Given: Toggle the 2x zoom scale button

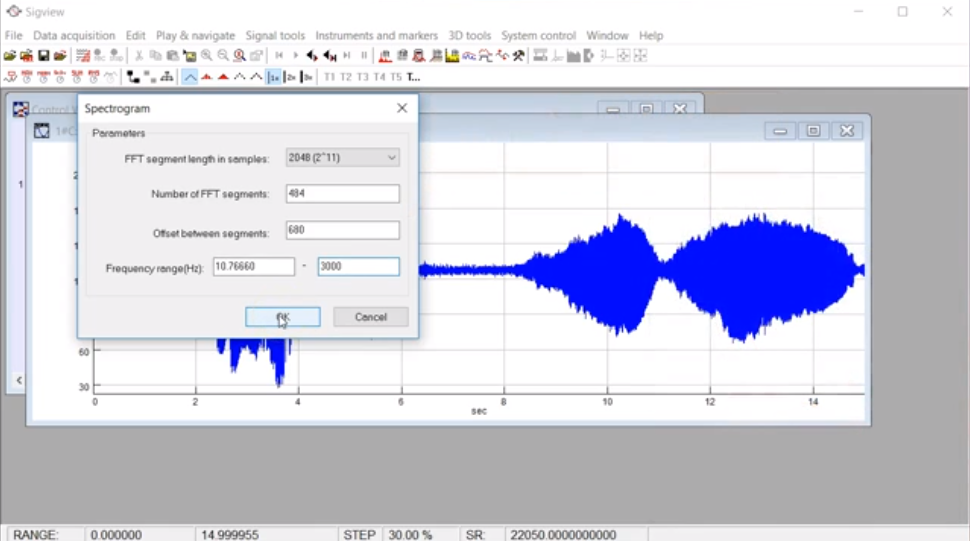Looking at the screenshot, I should (290, 77).
